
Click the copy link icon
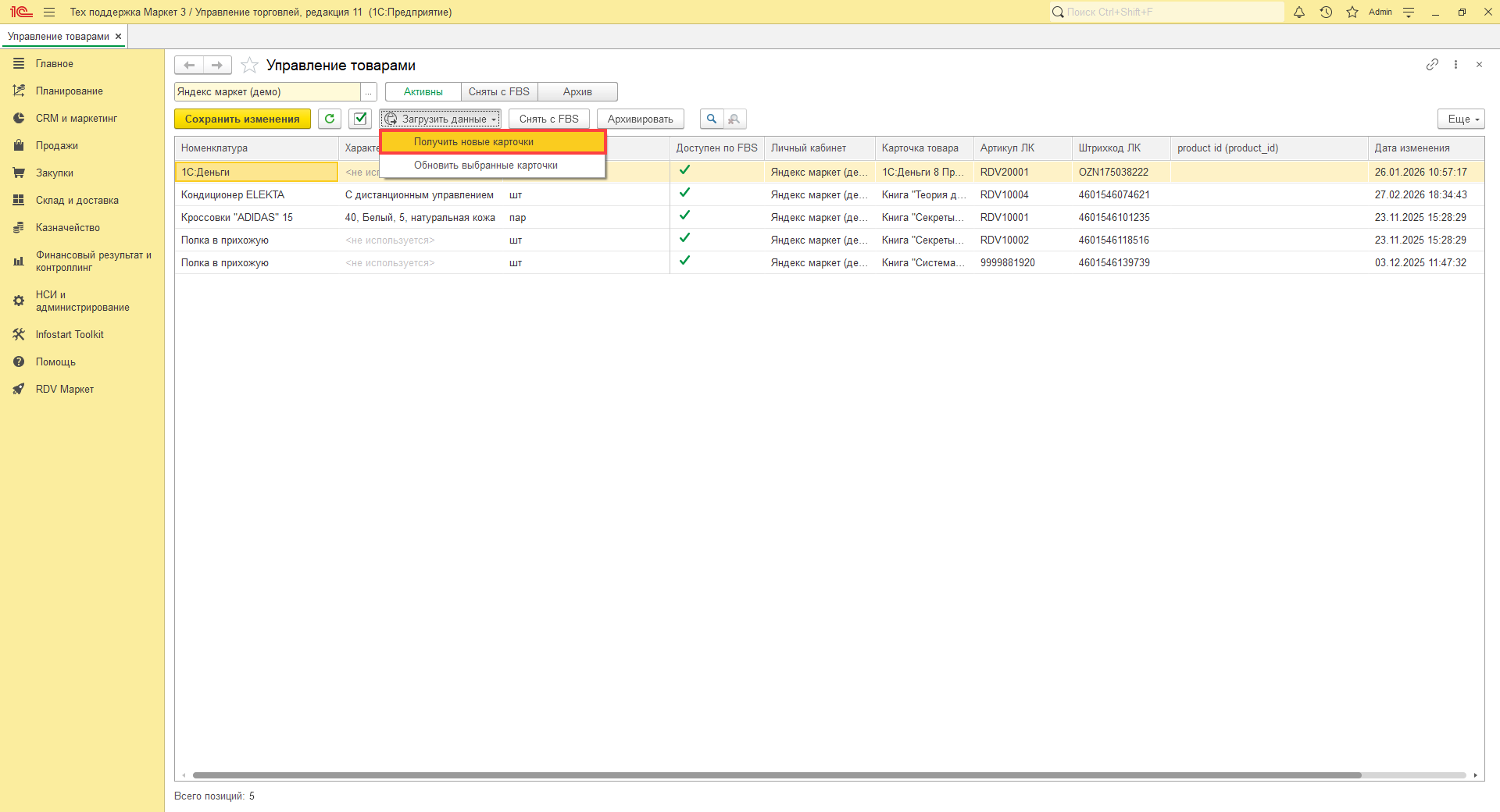tap(1431, 65)
